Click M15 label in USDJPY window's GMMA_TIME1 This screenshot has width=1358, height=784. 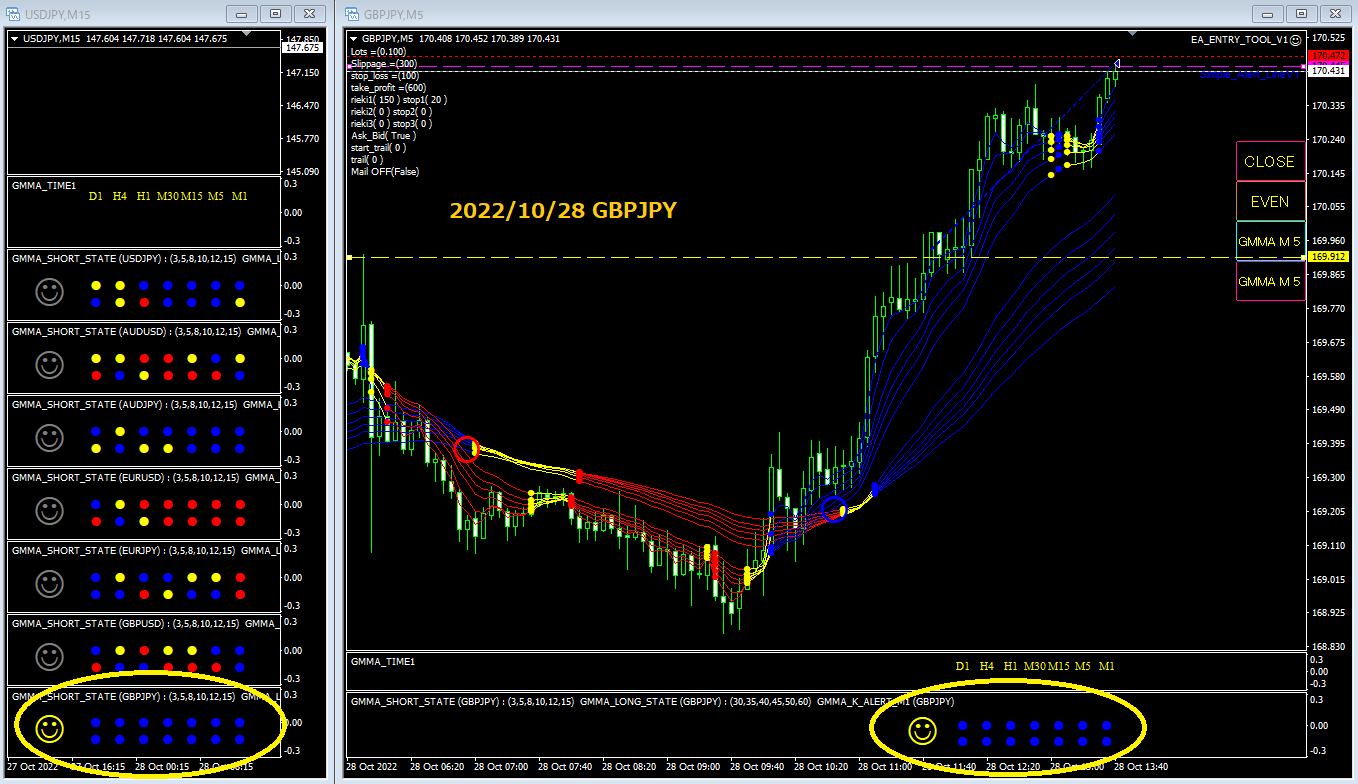click(x=191, y=196)
